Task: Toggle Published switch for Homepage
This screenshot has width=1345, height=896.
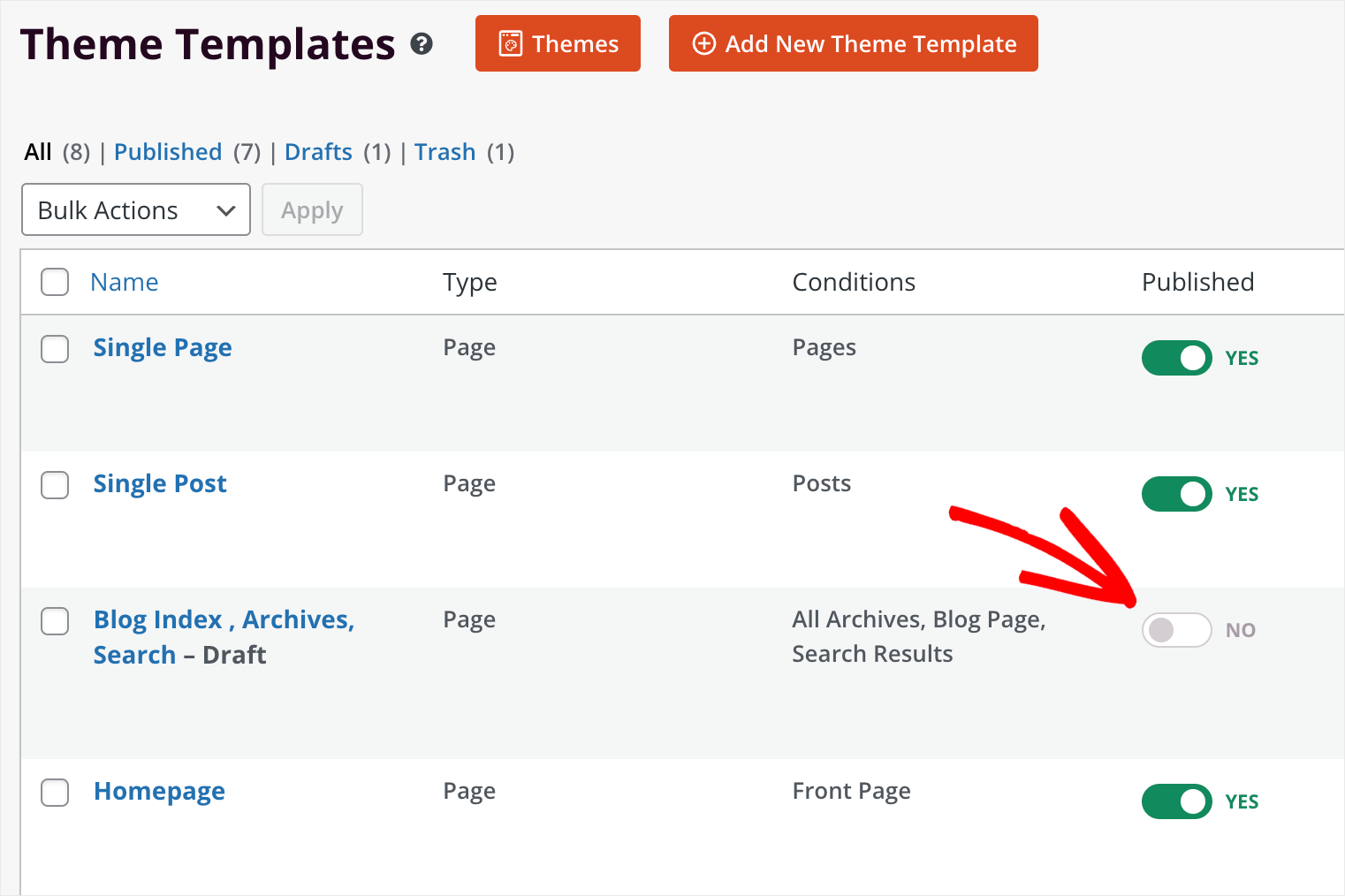Action: [1176, 801]
